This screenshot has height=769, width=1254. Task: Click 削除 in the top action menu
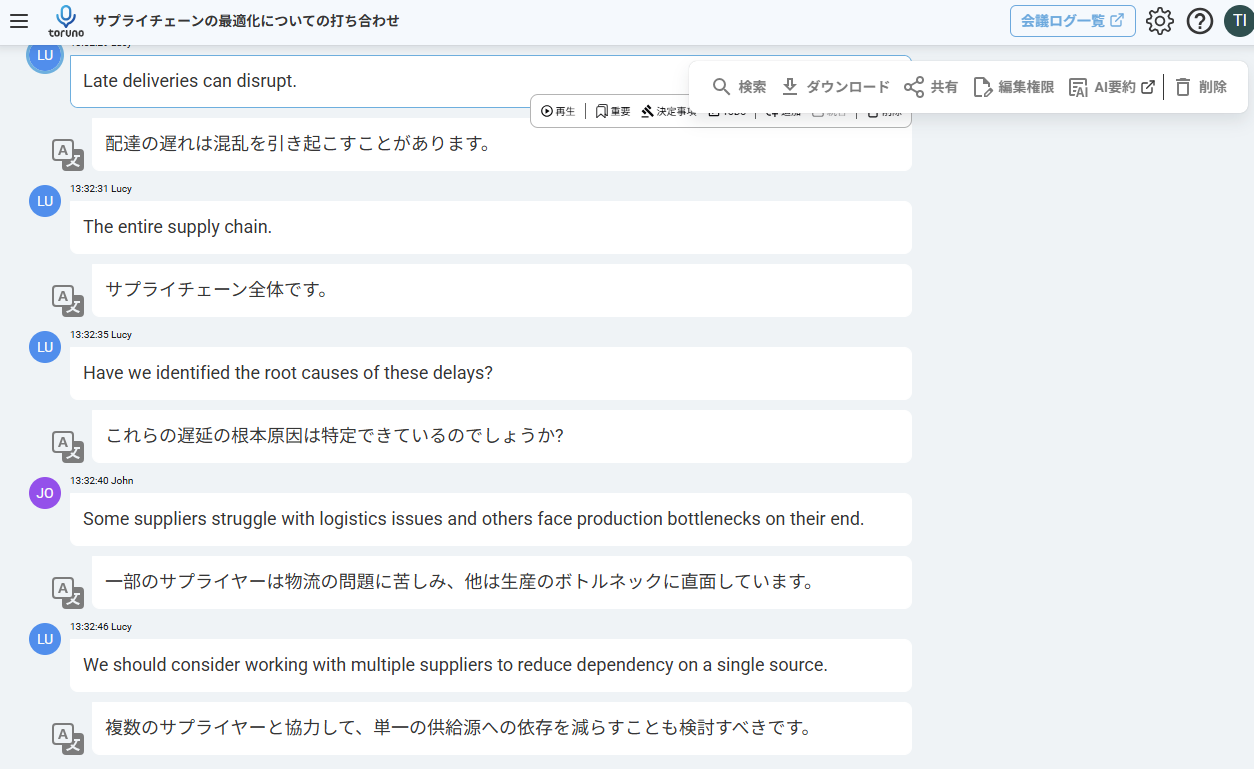click(1200, 87)
